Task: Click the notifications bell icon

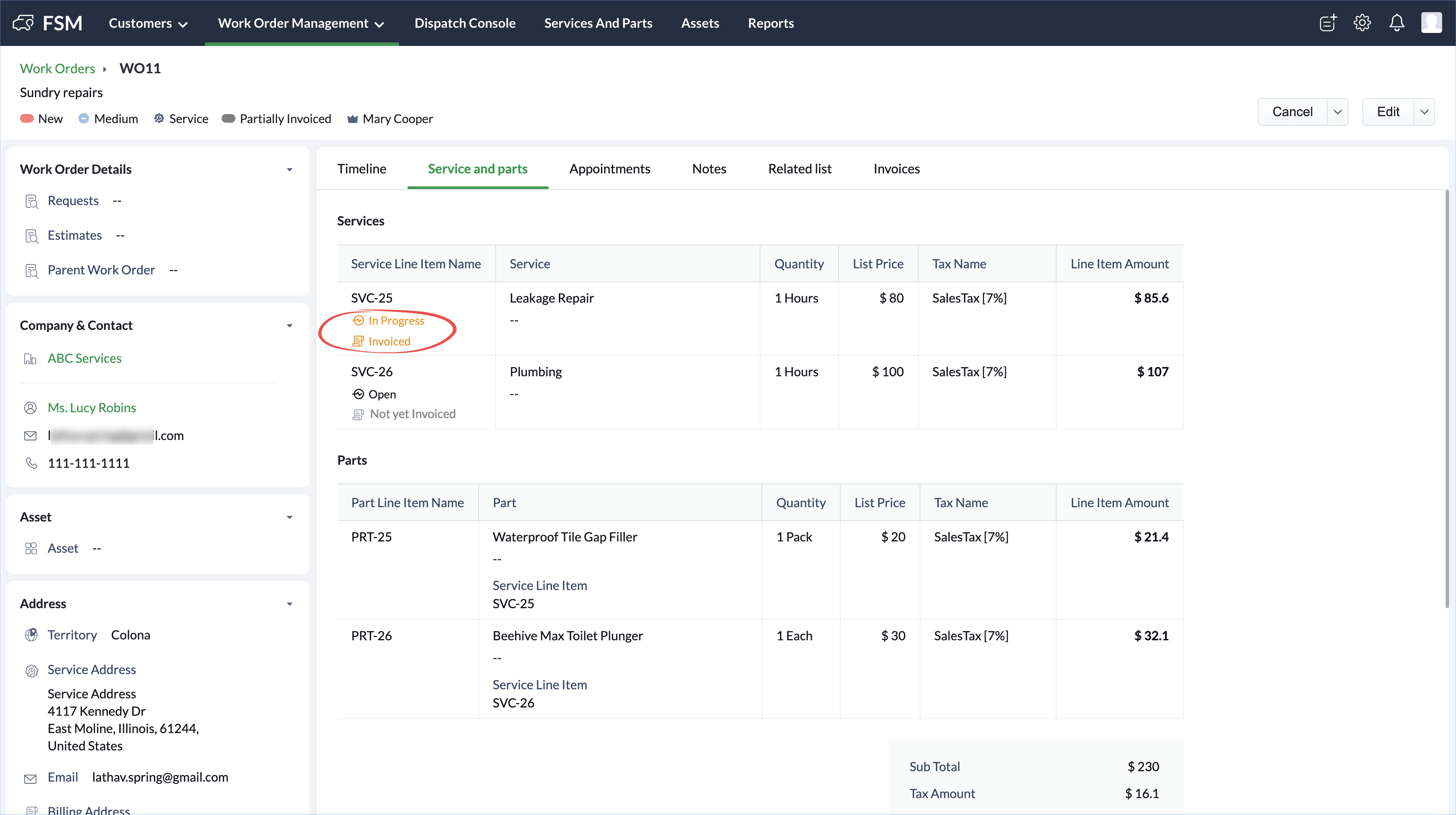Action: (1396, 23)
